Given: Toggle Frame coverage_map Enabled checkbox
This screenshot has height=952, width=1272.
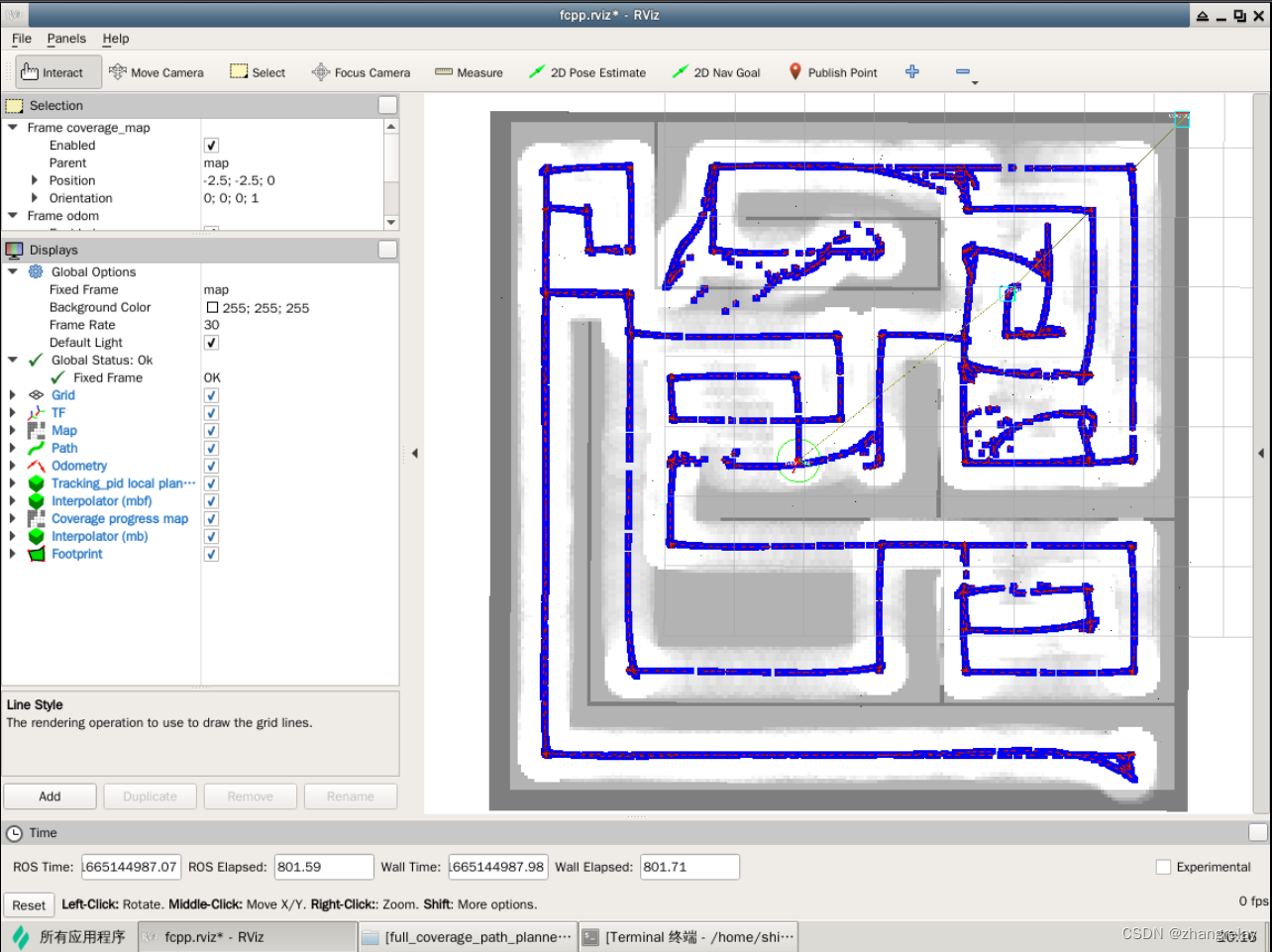Looking at the screenshot, I should click(211, 146).
